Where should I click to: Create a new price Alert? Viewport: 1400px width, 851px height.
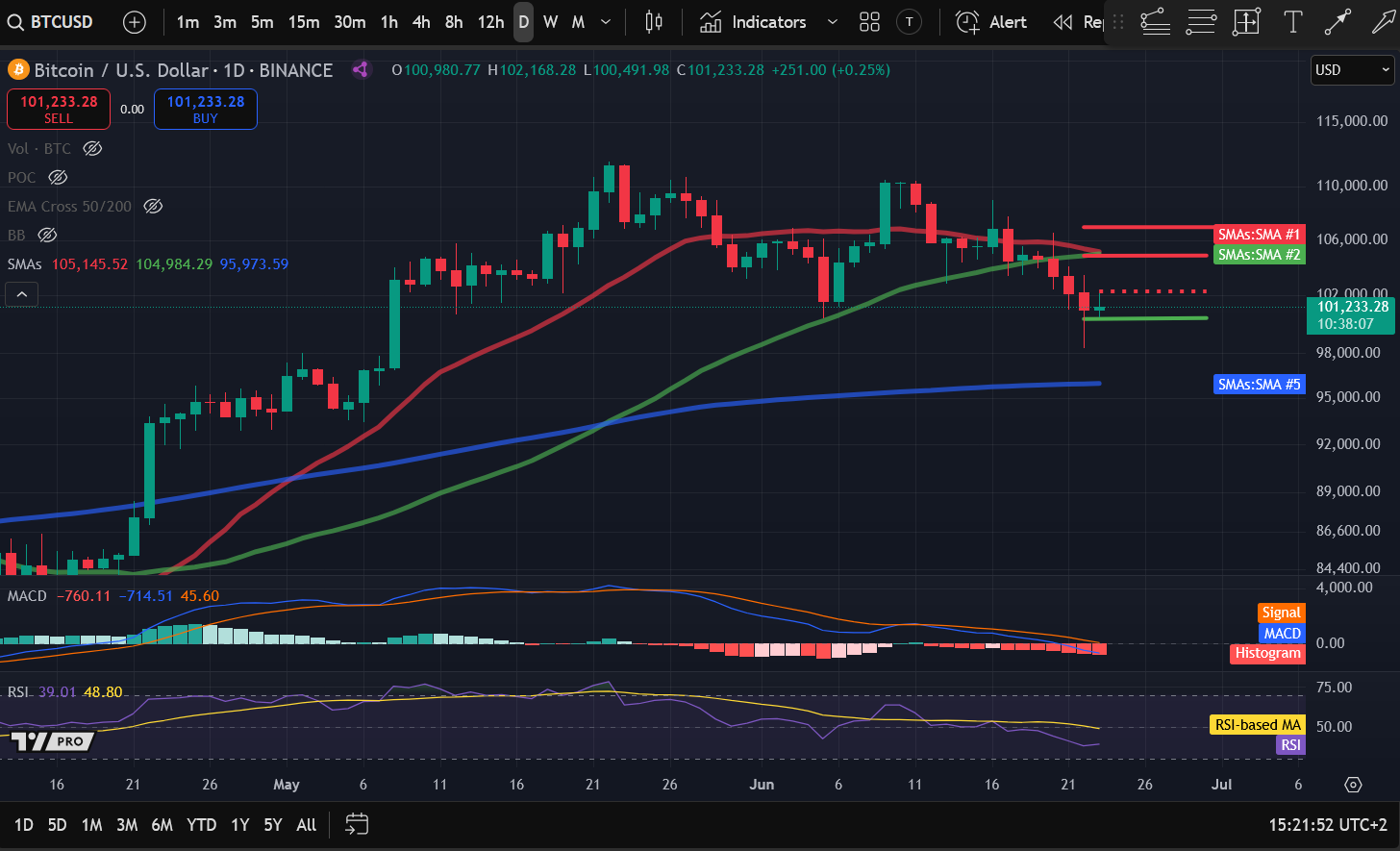click(x=991, y=21)
